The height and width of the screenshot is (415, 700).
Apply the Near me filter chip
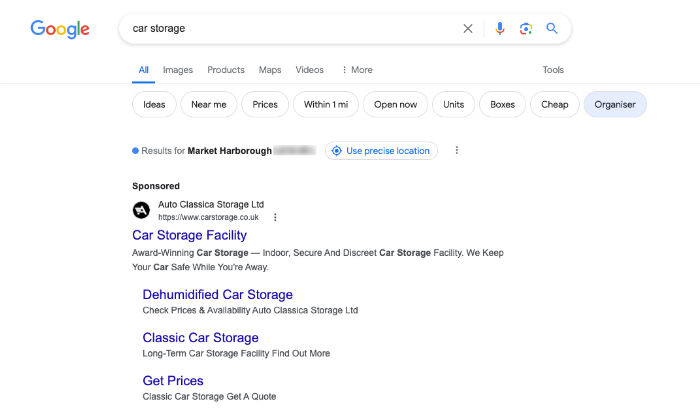point(208,104)
